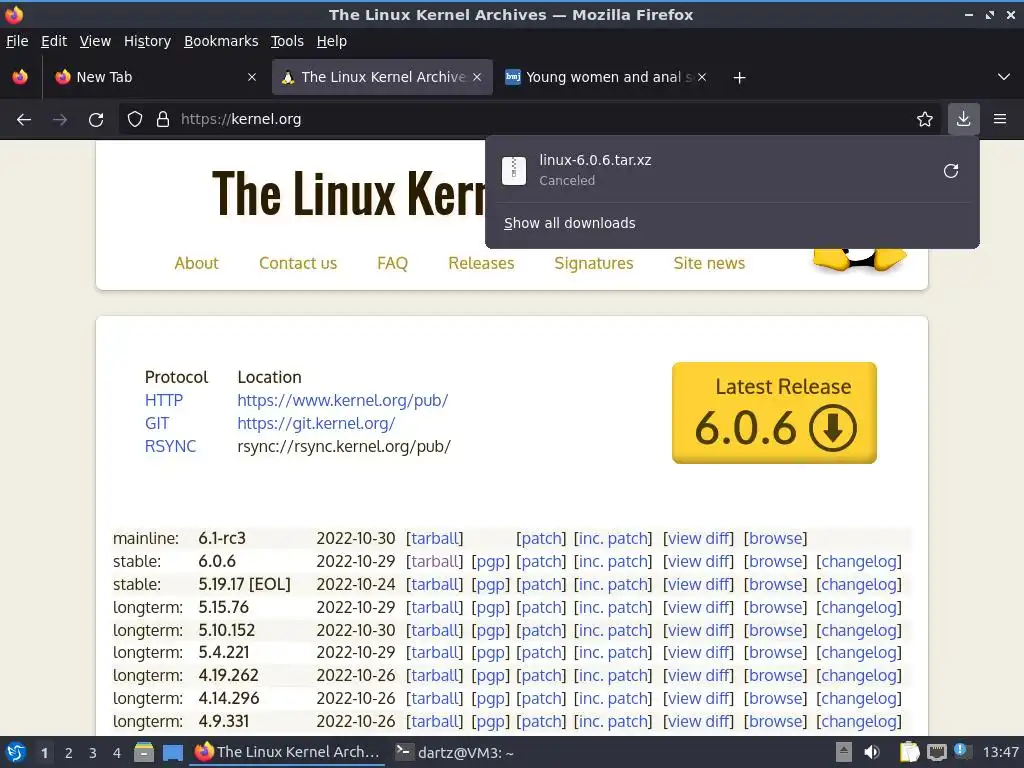Image resolution: width=1024 pixels, height=768 pixels.
Task: Switch to workspace 3
Action: point(93,753)
